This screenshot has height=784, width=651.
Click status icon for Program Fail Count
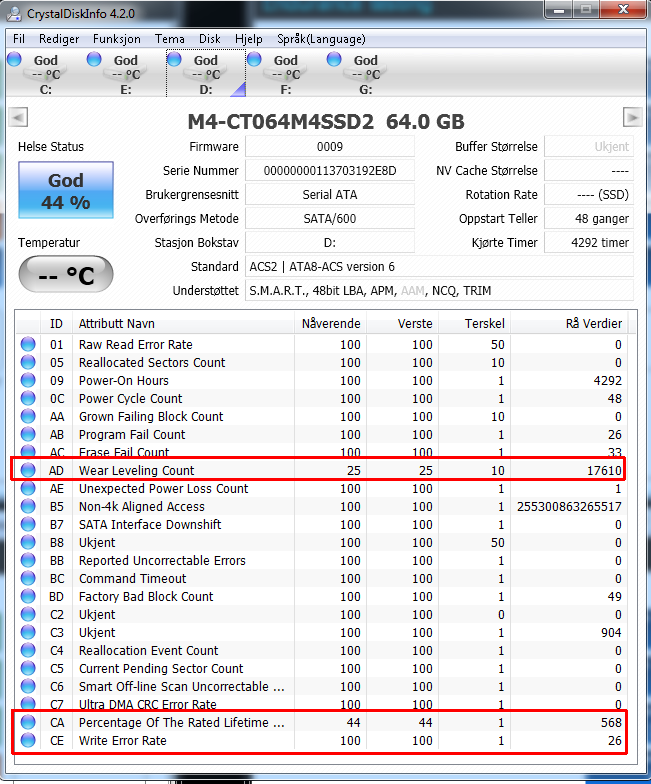pyautogui.click(x=28, y=434)
